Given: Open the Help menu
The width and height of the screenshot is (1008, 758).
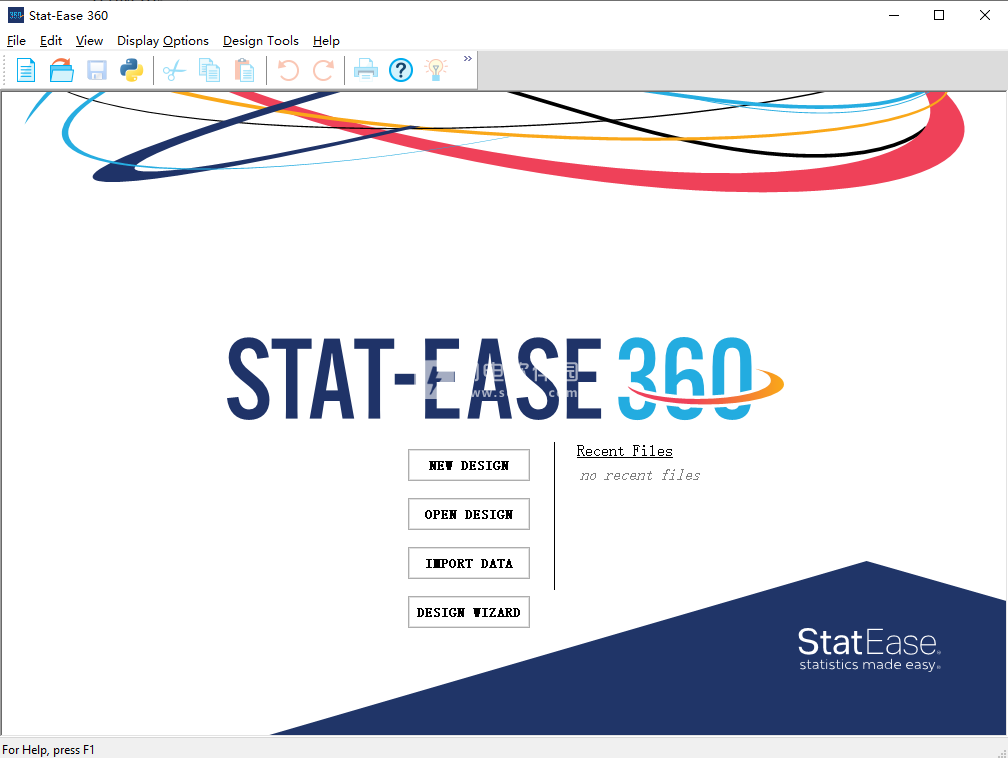Looking at the screenshot, I should [x=326, y=41].
